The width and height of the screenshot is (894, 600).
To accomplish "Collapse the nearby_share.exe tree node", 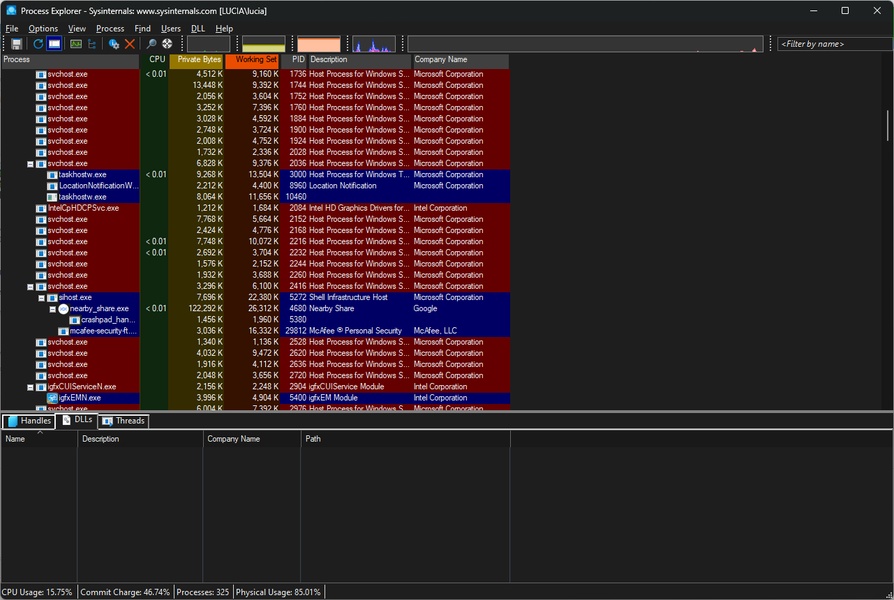I will click(53, 309).
